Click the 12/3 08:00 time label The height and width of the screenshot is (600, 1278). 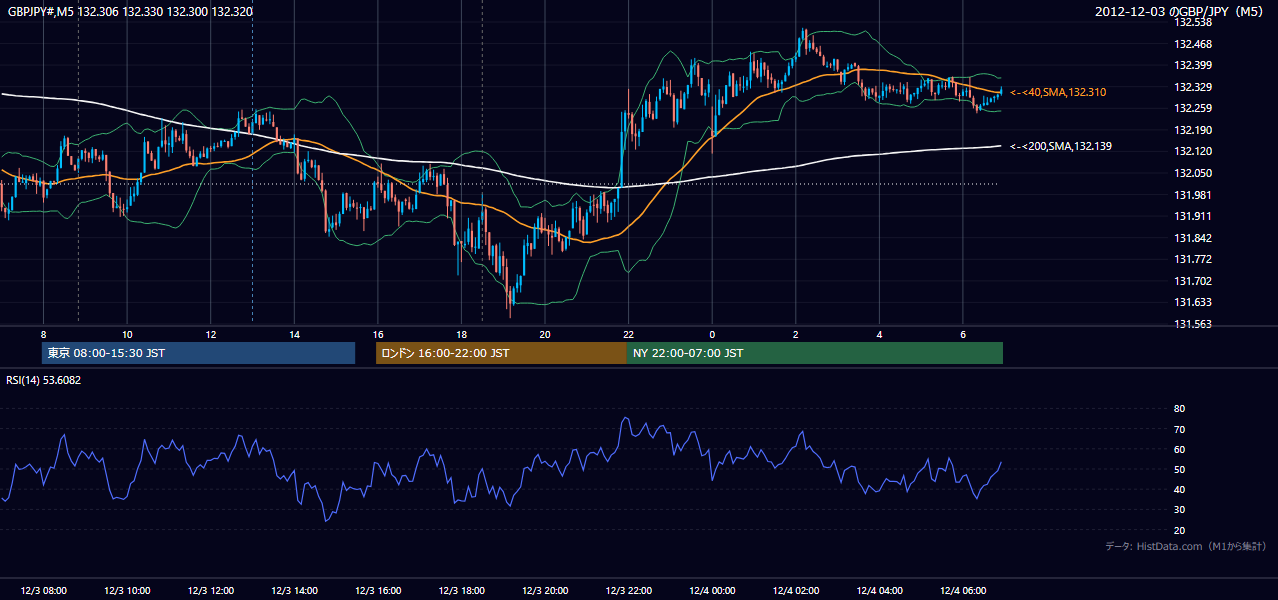[43, 590]
